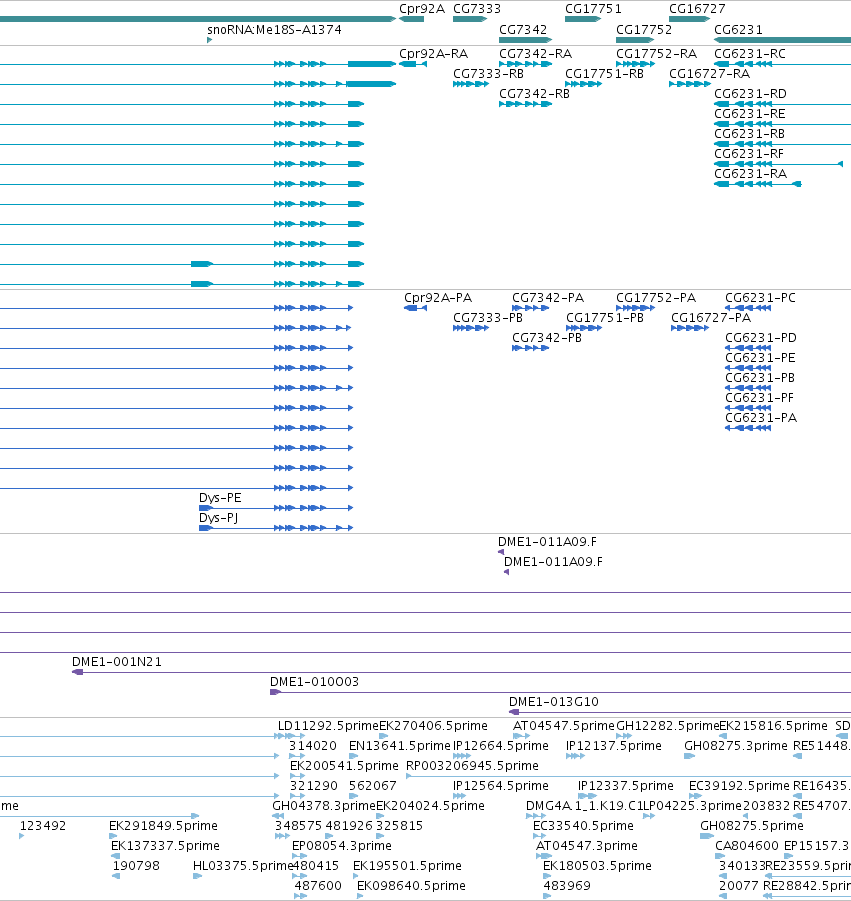Select the Dys-PJ protein feature

[276, 528]
